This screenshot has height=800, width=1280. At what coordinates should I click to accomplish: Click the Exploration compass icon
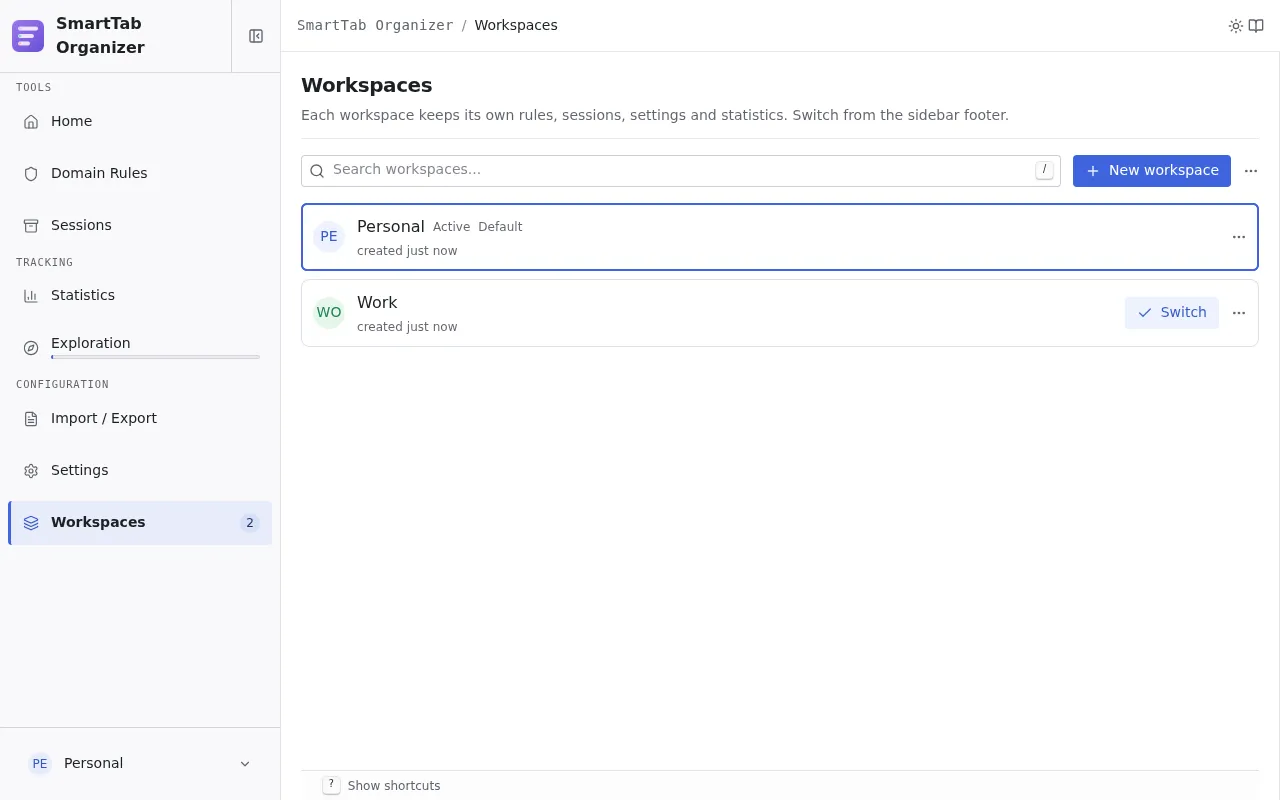[31, 348]
